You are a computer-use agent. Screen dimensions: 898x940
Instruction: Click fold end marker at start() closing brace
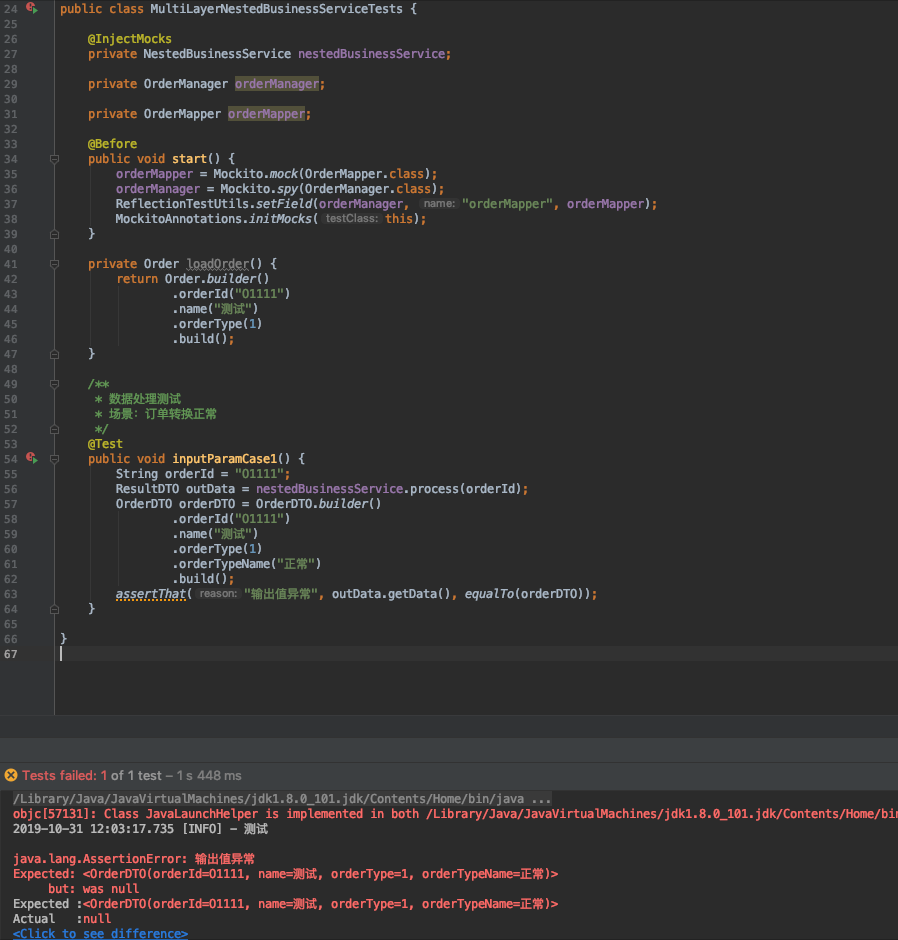pyautogui.click(x=54, y=234)
